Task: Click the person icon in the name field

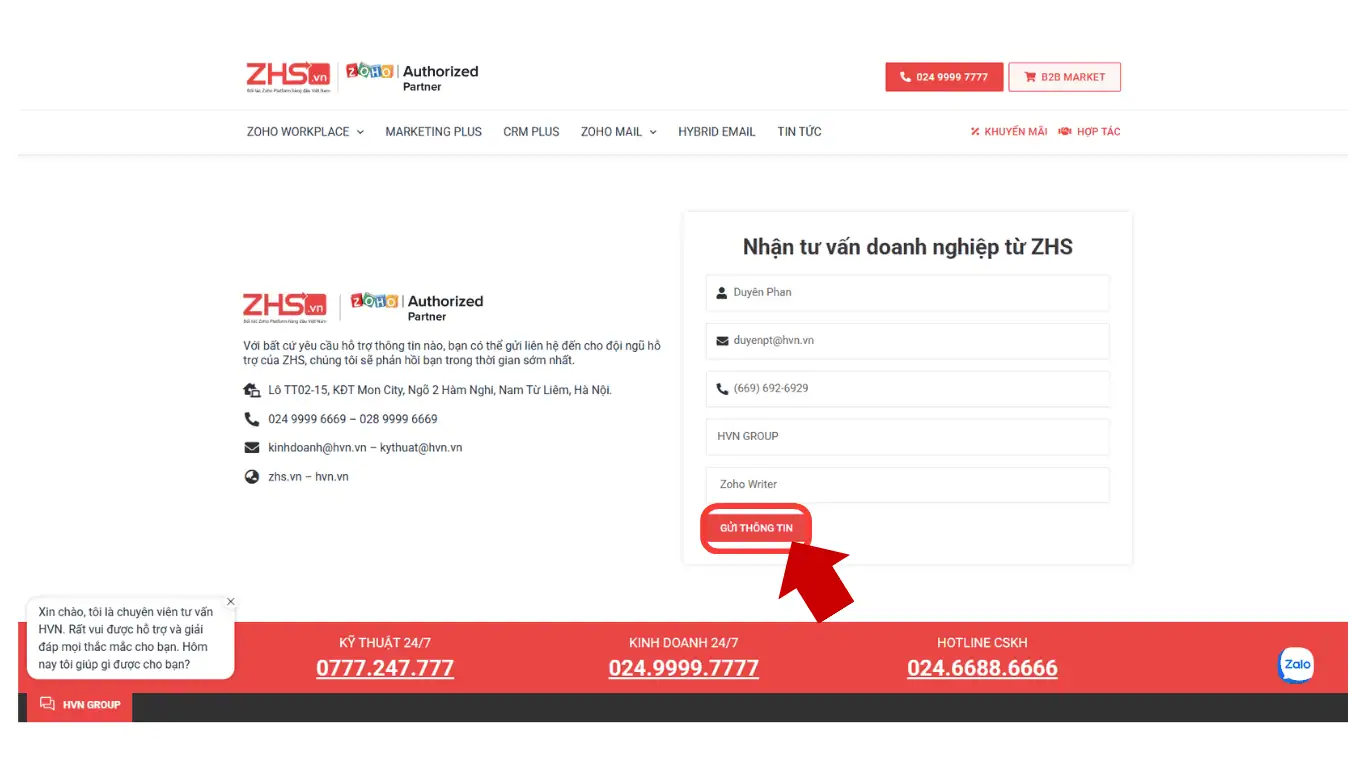Action: [721, 292]
